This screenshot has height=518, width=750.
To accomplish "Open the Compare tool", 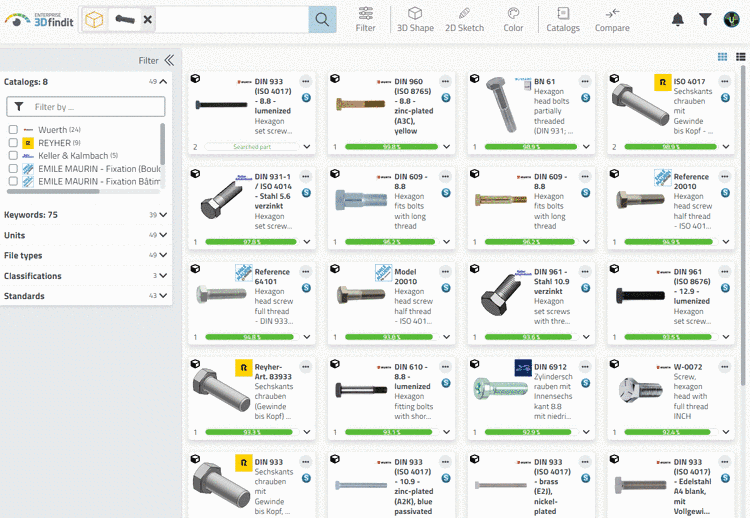I will [612, 20].
